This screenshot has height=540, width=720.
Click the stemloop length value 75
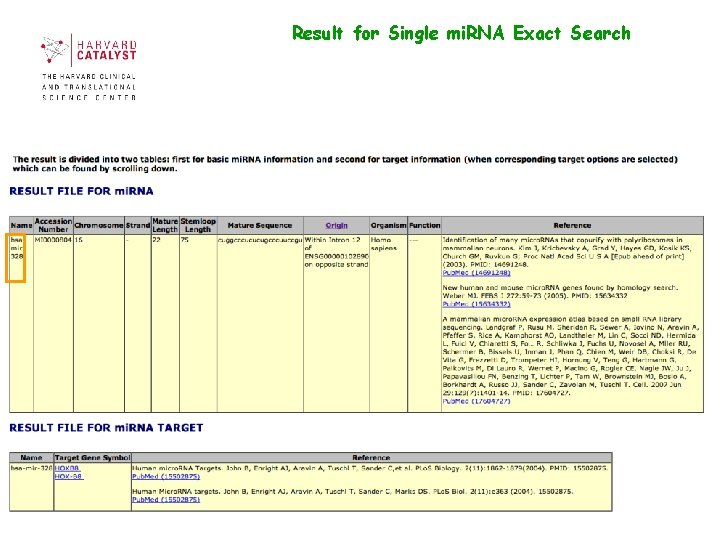click(x=185, y=240)
